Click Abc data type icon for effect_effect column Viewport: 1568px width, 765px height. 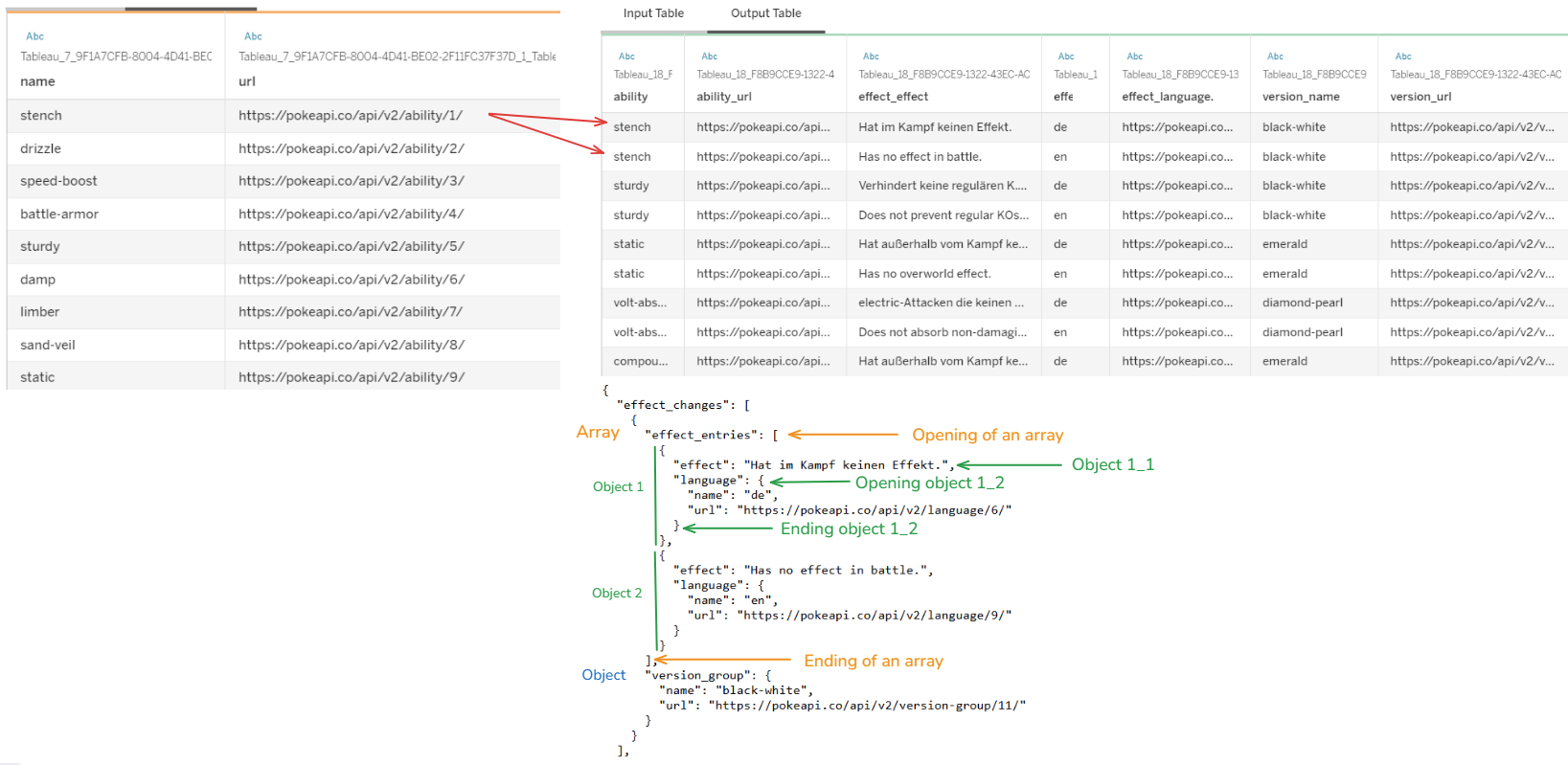871,56
